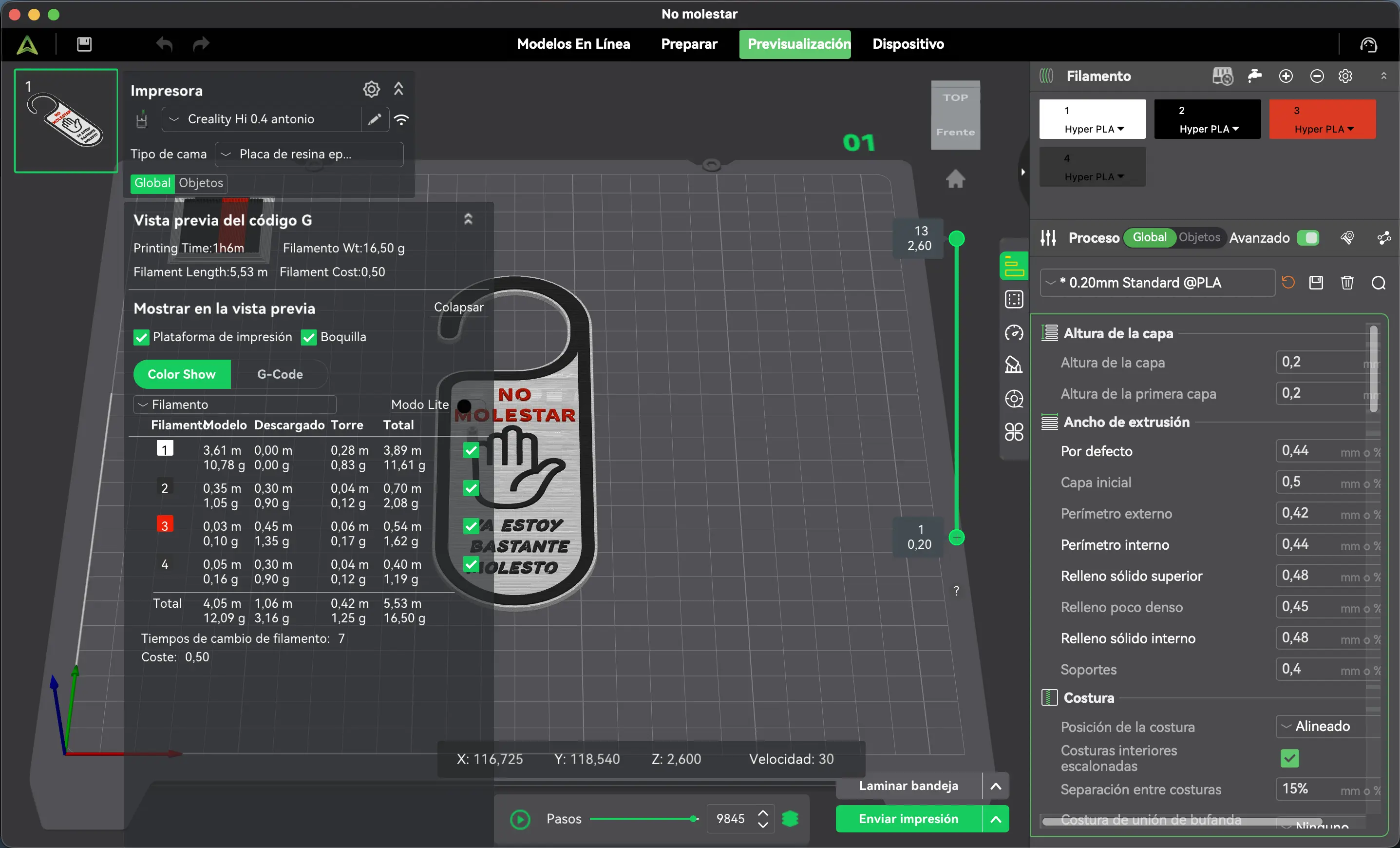Reset the view with the home icon
This screenshot has width=1400, height=848.
click(x=955, y=178)
